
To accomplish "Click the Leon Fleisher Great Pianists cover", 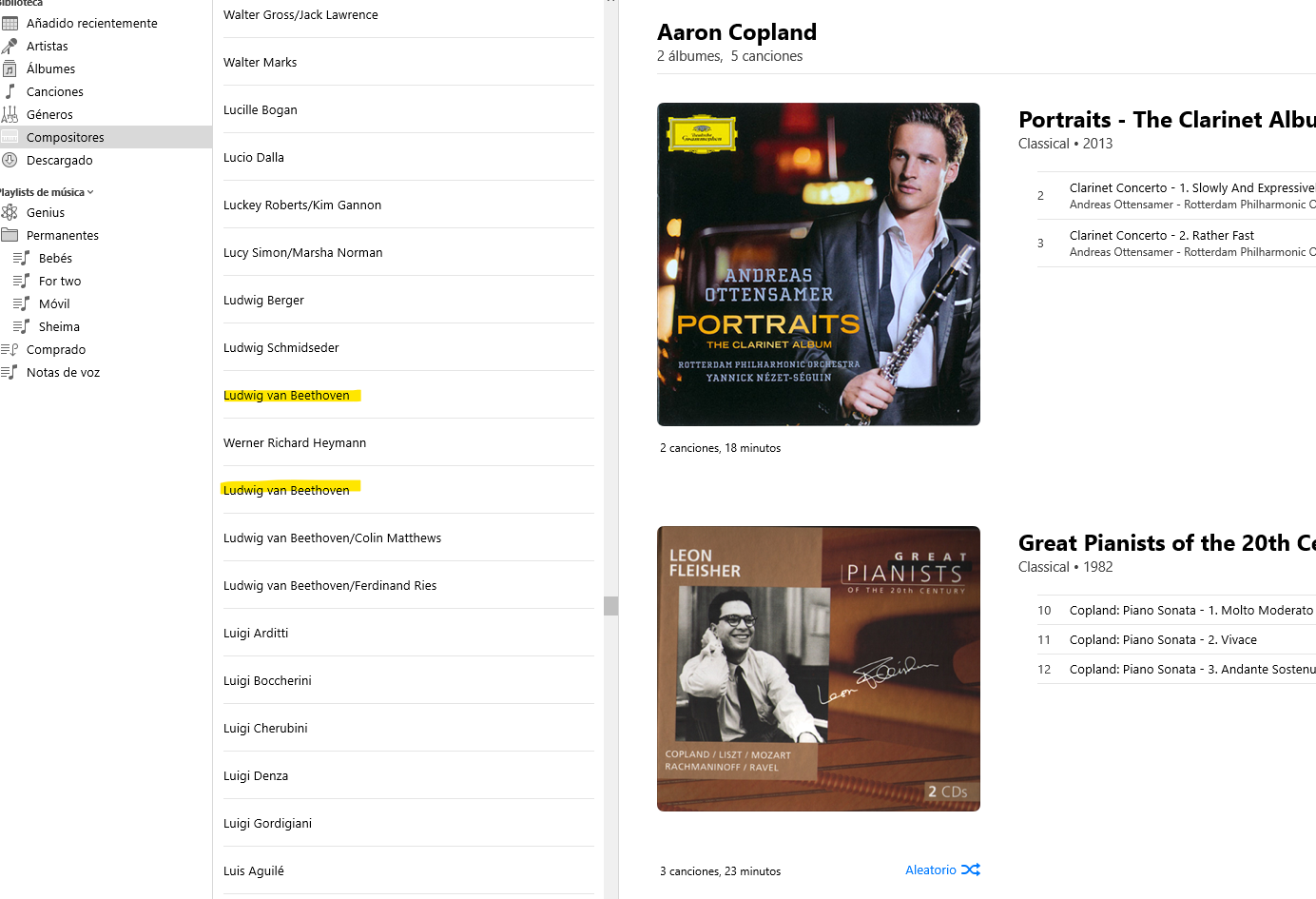I will 818,668.
